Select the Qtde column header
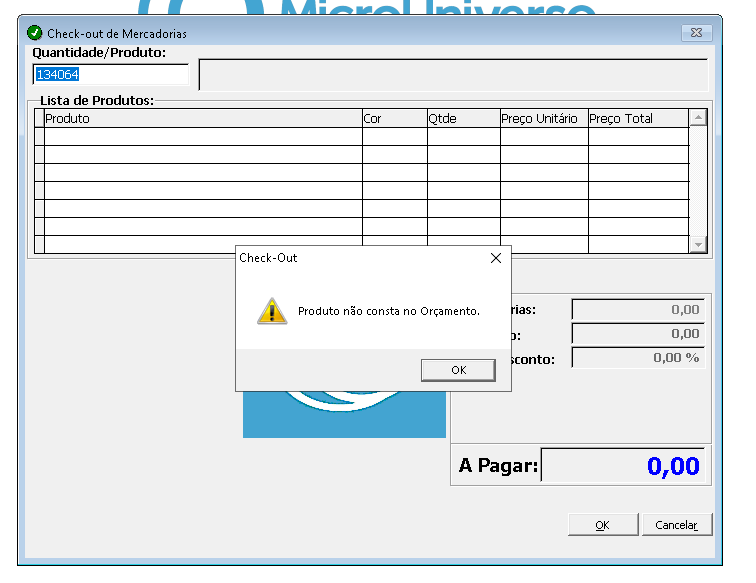 tap(463, 118)
